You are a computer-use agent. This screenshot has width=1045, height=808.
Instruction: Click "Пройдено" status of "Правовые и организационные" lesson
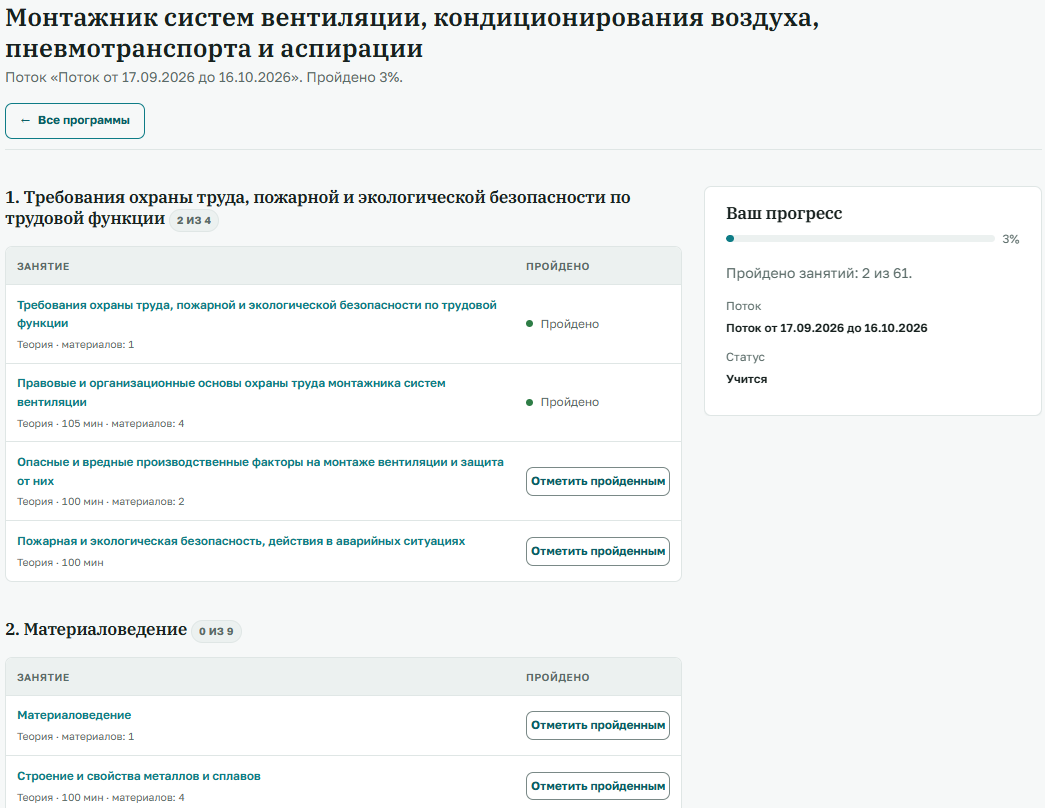point(562,402)
